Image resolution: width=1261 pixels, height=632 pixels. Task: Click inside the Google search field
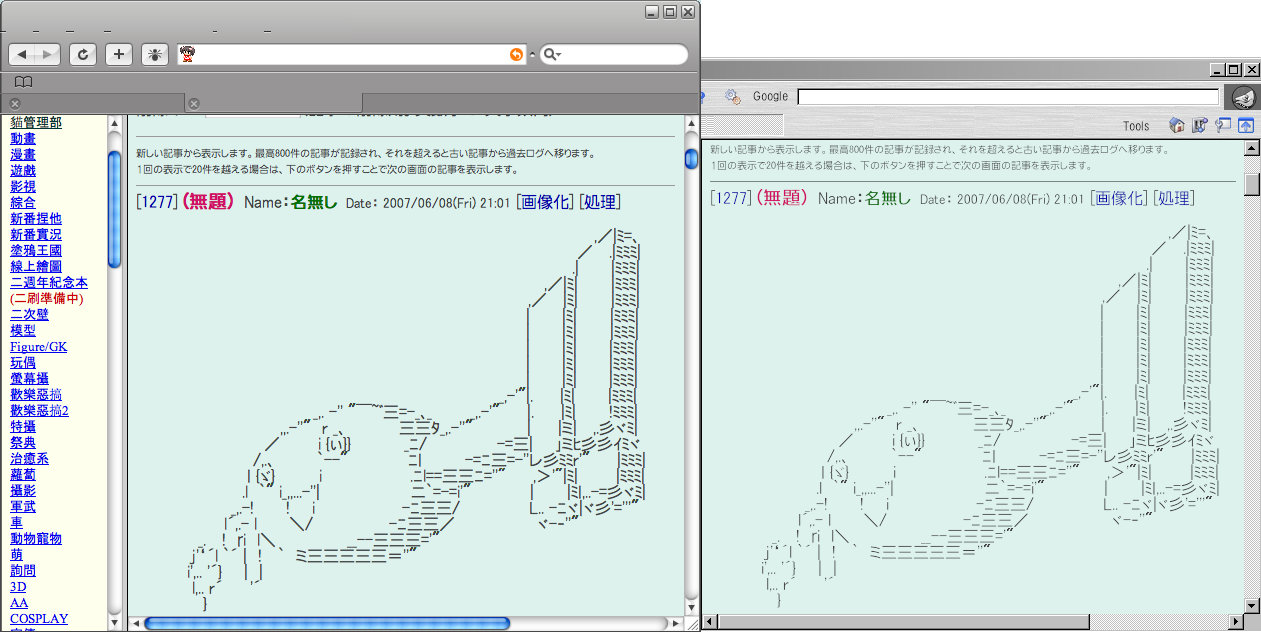(x=1007, y=96)
